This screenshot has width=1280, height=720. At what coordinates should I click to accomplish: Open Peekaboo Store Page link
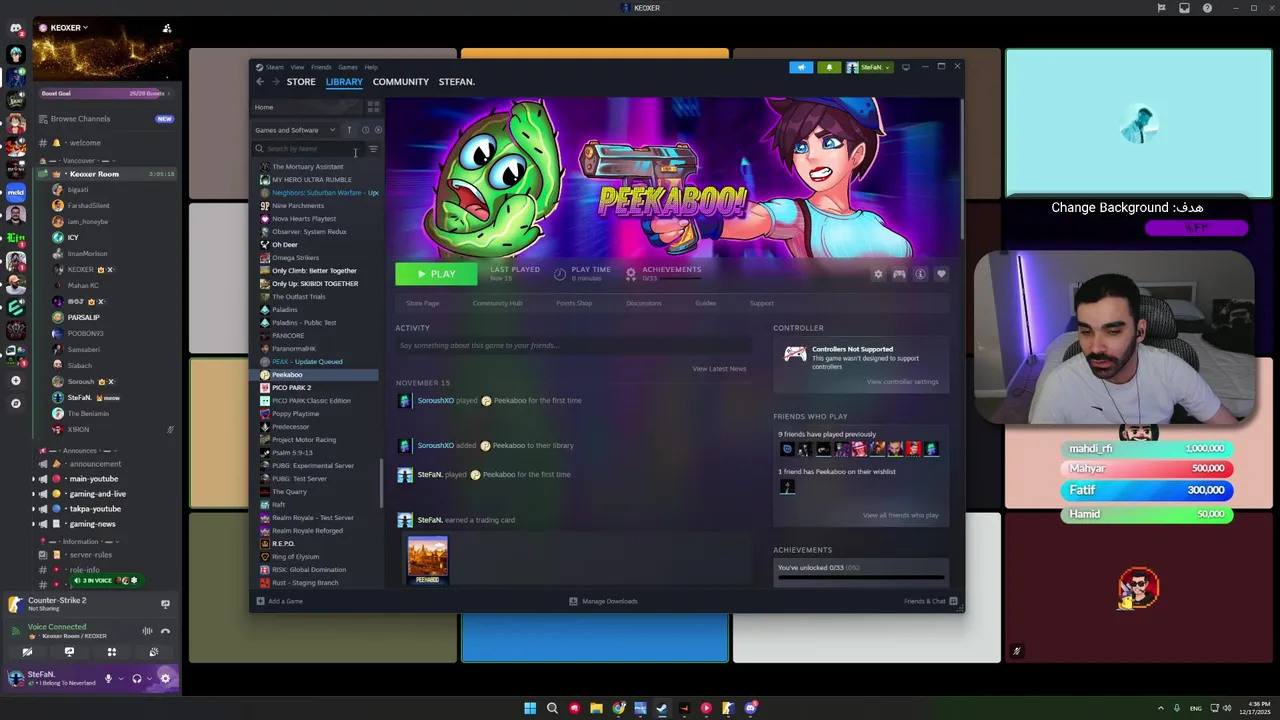423,303
